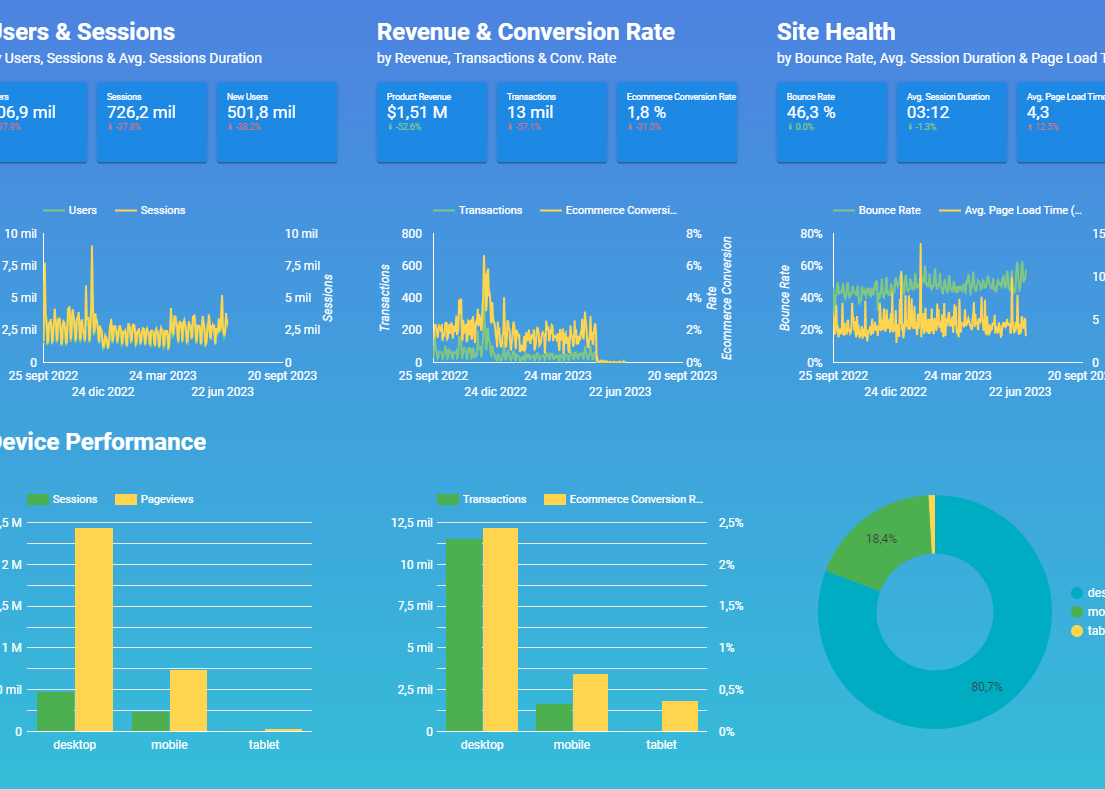The width and height of the screenshot is (1105, 789).
Task: Toggle the Ecommerce Conversi... line chart legend entry
Action: (x=609, y=210)
